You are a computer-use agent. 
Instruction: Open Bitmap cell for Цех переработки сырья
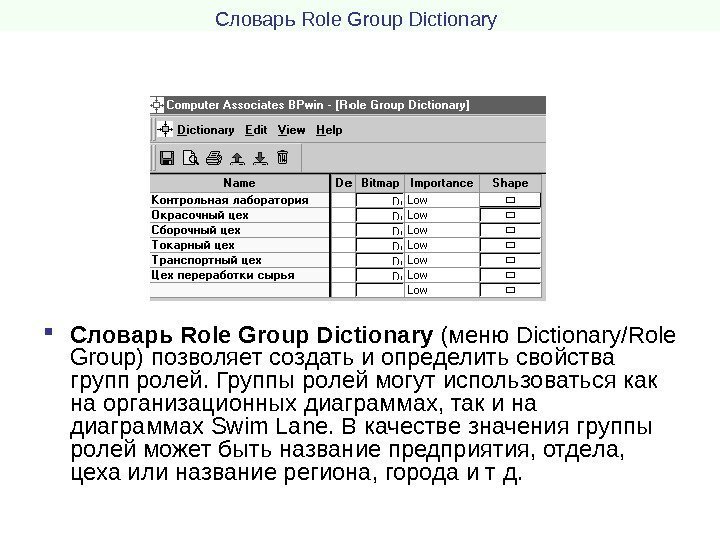pos(380,275)
